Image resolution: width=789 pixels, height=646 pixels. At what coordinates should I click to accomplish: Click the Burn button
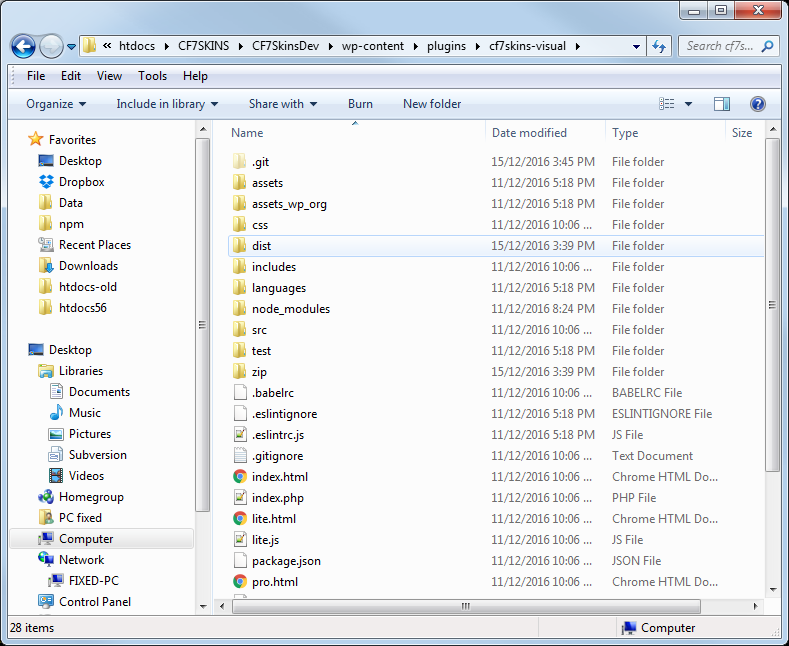coord(360,104)
